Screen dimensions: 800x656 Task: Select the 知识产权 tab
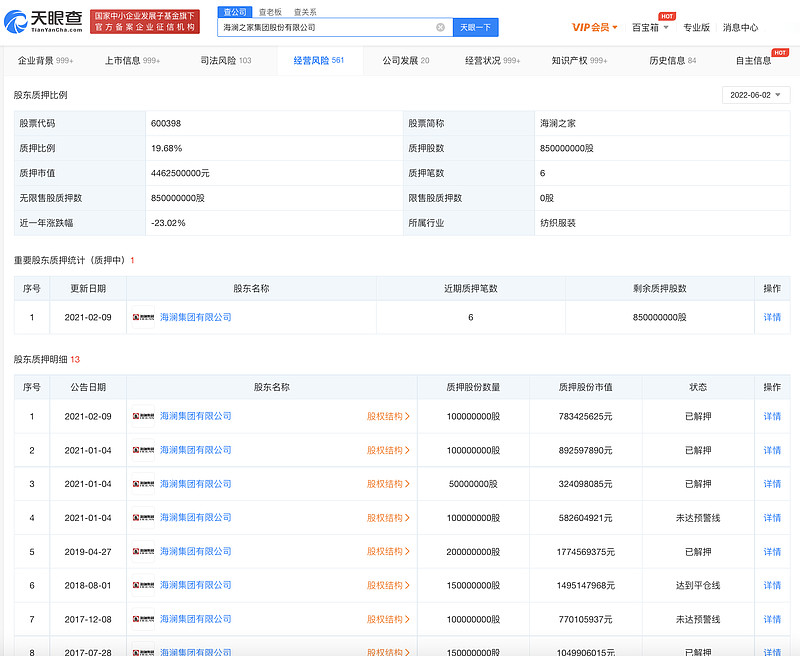[579, 61]
